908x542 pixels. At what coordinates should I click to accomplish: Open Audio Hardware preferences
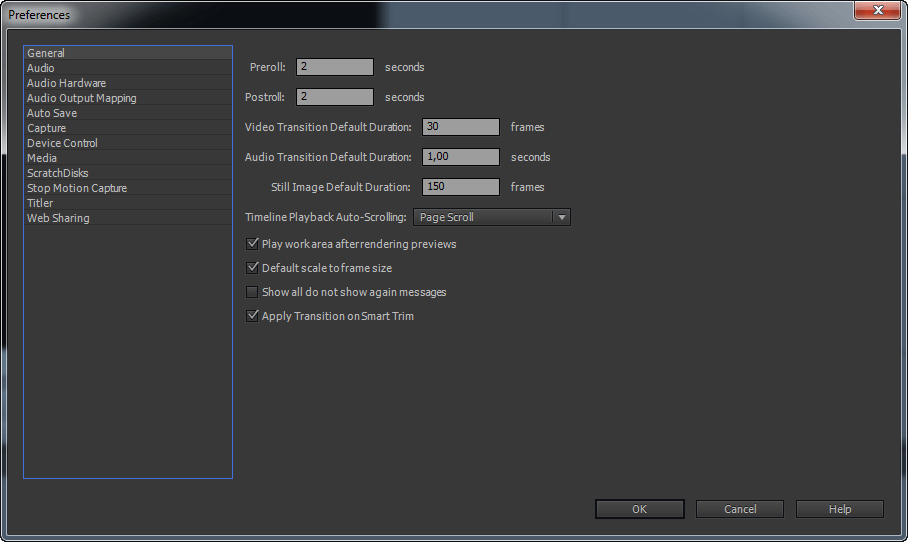(x=127, y=83)
